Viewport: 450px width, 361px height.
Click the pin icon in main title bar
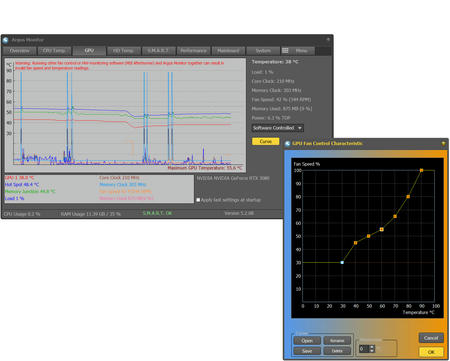pos(328,39)
